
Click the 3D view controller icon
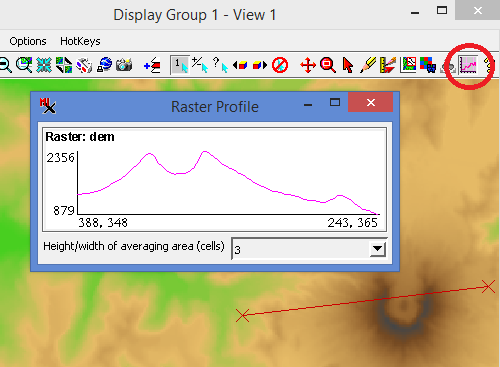point(84,65)
